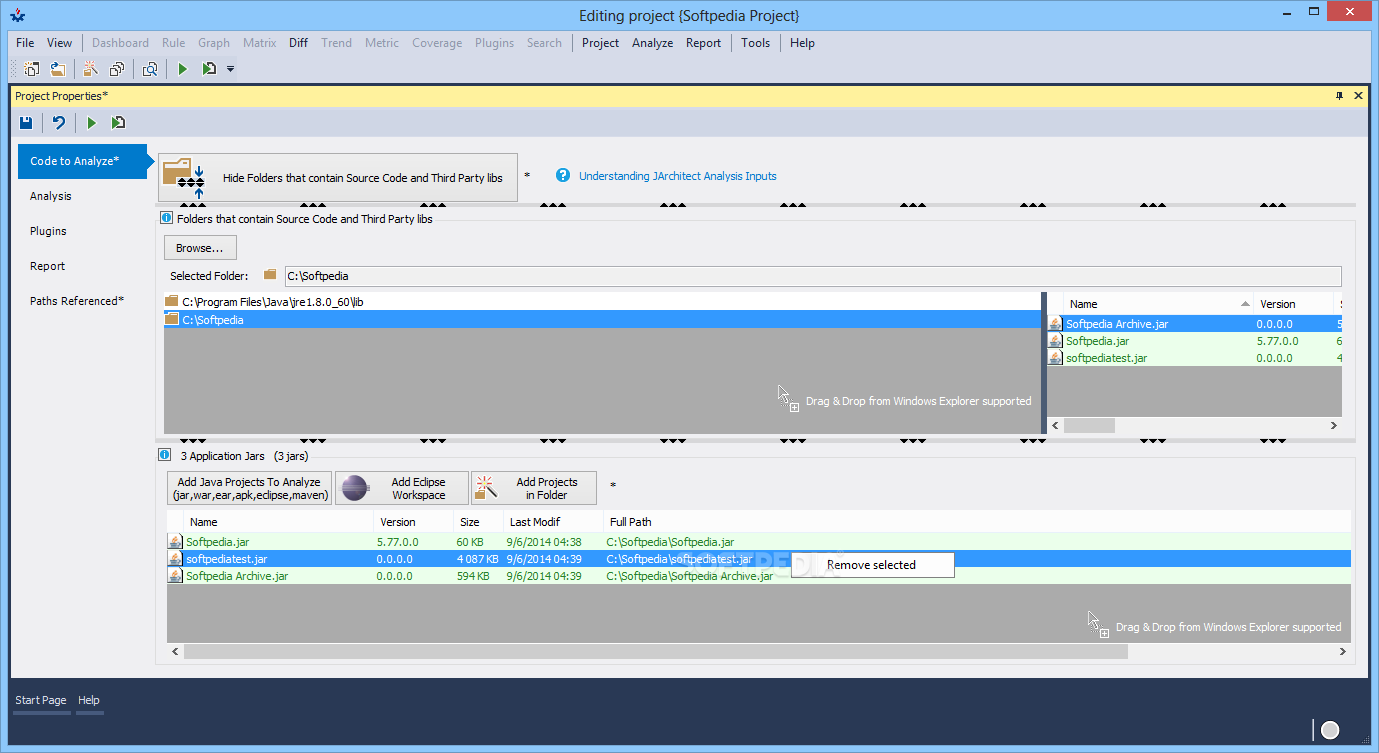The height and width of the screenshot is (753, 1379).
Task: Open Understanding JArchitect Analysis Inputs link
Action: pyautogui.click(x=678, y=176)
